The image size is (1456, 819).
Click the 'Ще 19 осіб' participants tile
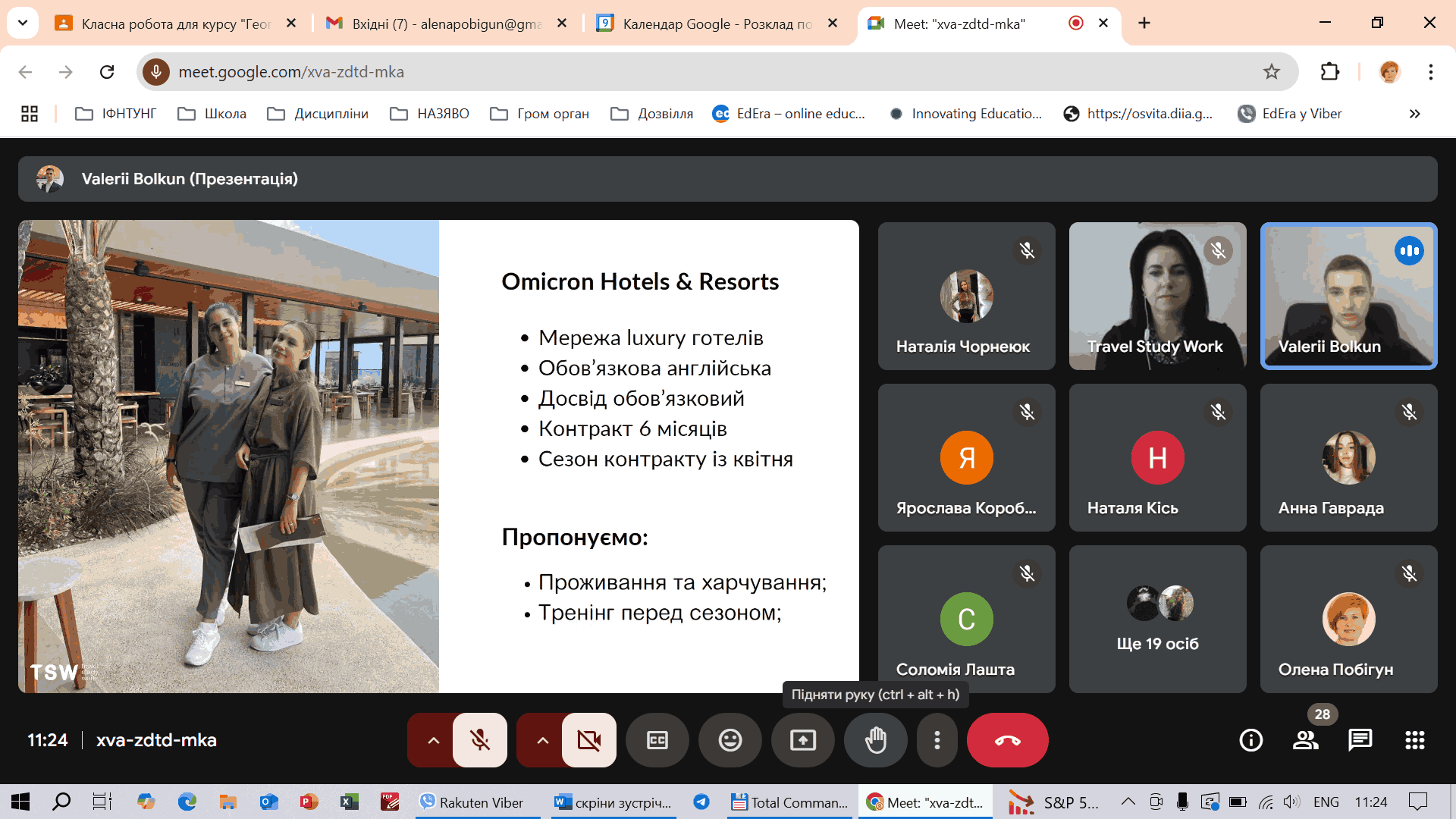point(1157,619)
